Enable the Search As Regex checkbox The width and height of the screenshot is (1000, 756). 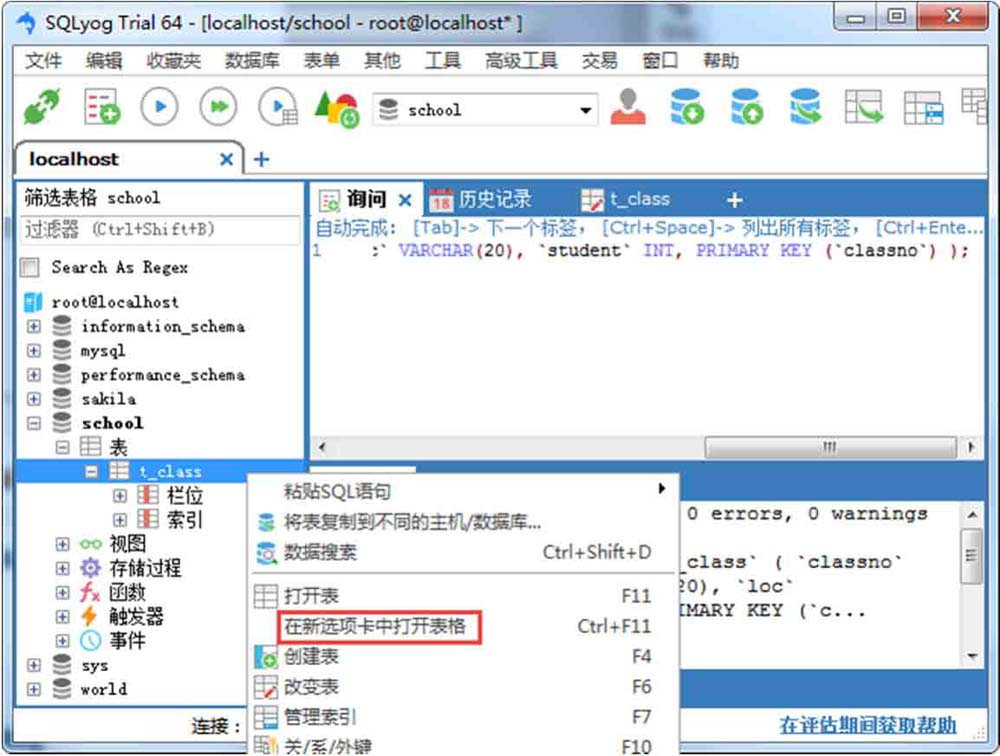(x=30, y=267)
